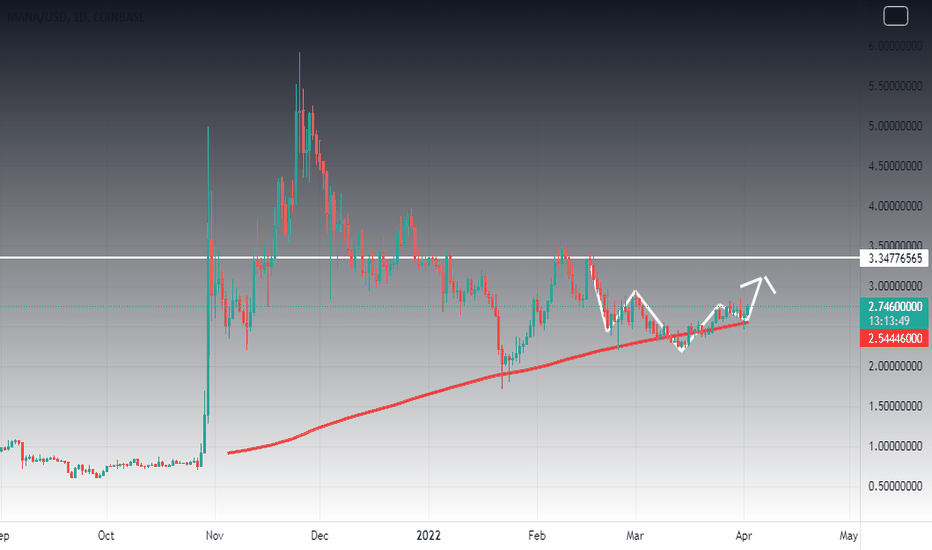Click the Nov label on the time axis
The image size is (932, 550).
coord(215,536)
